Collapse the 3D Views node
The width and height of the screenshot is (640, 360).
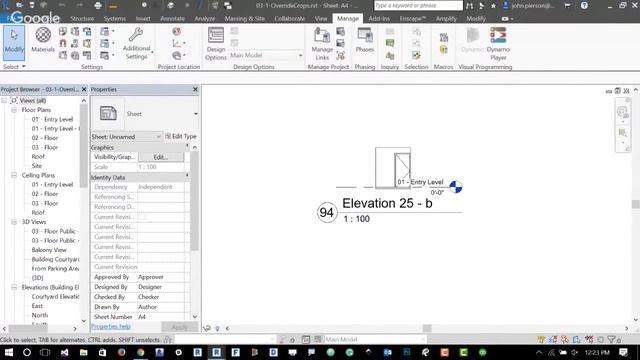pyautogui.click(x=14, y=222)
